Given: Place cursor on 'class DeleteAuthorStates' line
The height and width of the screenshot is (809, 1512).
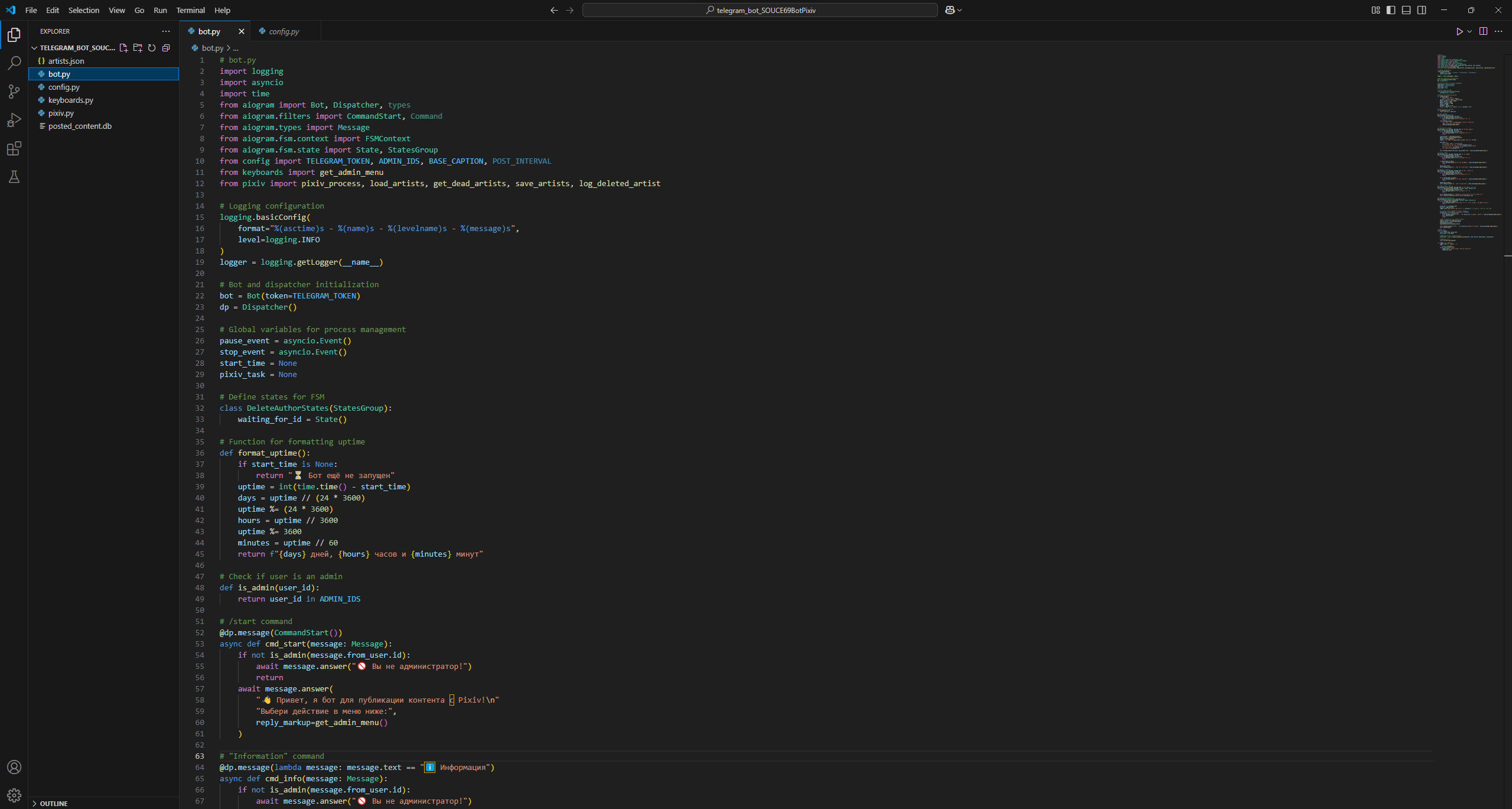Looking at the screenshot, I should click(x=305, y=408).
